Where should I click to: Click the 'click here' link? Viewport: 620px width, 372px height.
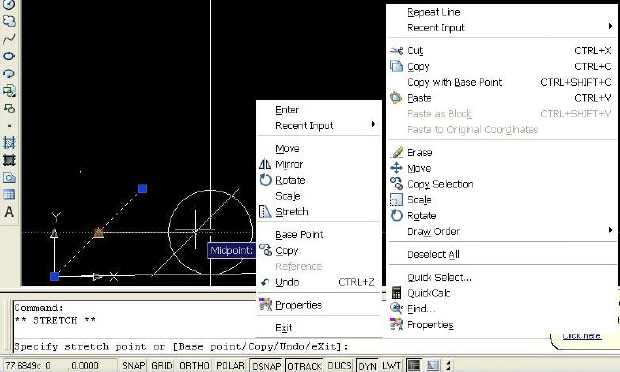(582, 336)
